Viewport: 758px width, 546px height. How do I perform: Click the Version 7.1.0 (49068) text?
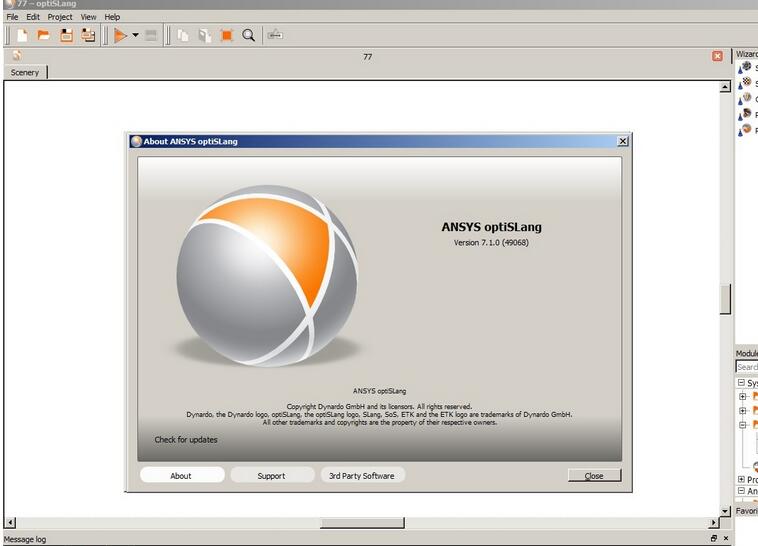(491, 243)
